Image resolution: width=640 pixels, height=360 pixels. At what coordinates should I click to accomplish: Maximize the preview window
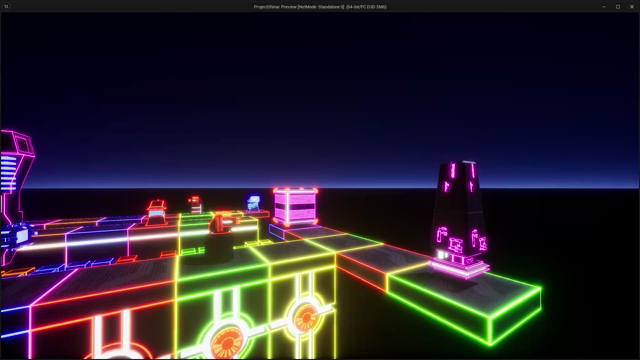[x=618, y=7]
